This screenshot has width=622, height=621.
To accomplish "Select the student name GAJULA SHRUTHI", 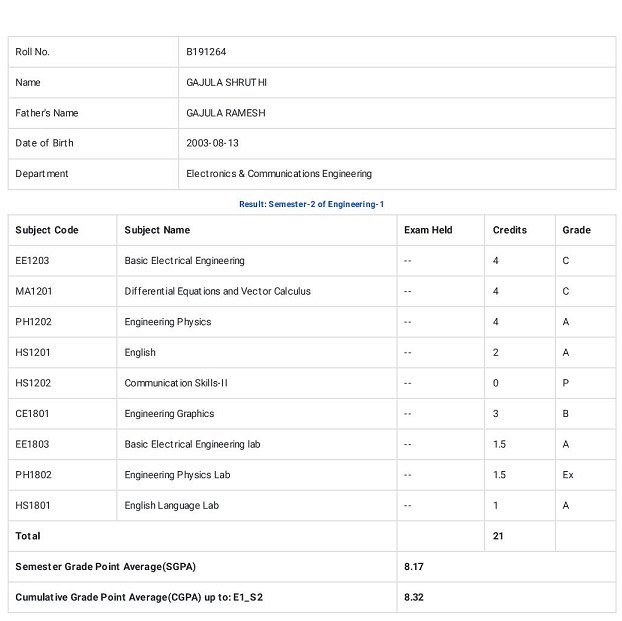I will coord(226,83).
